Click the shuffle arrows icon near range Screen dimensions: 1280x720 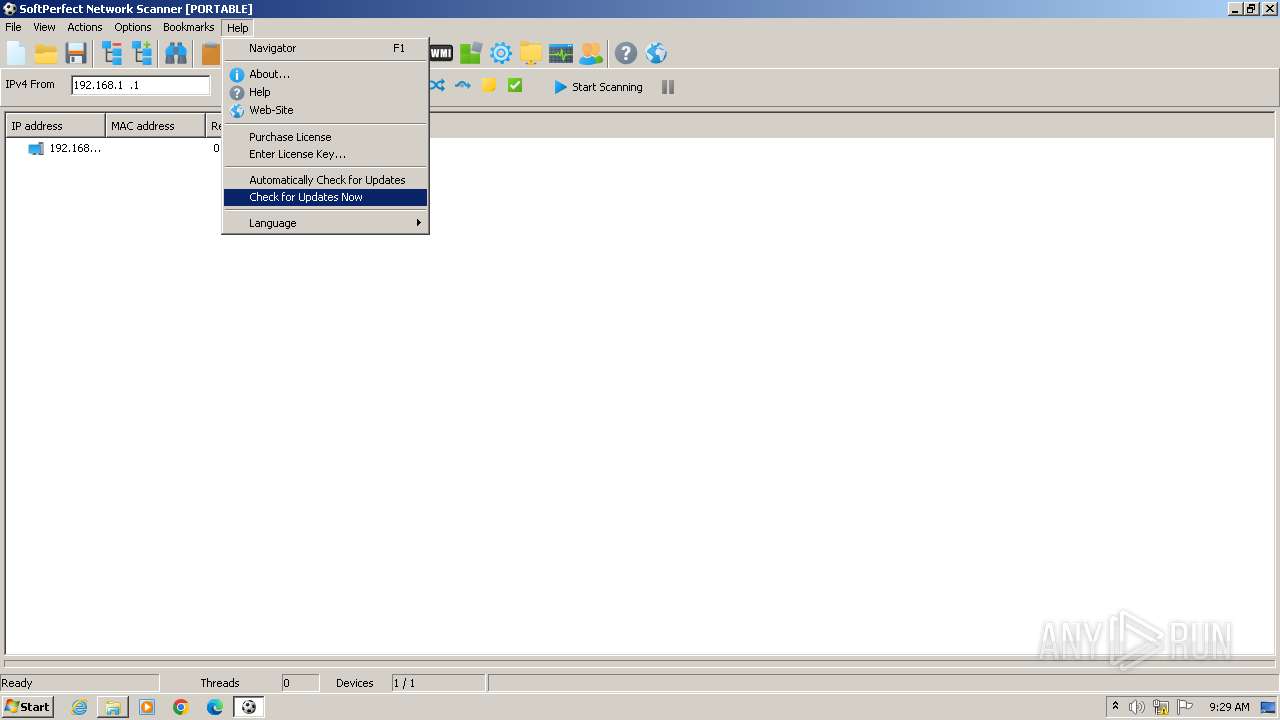(437, 86)
